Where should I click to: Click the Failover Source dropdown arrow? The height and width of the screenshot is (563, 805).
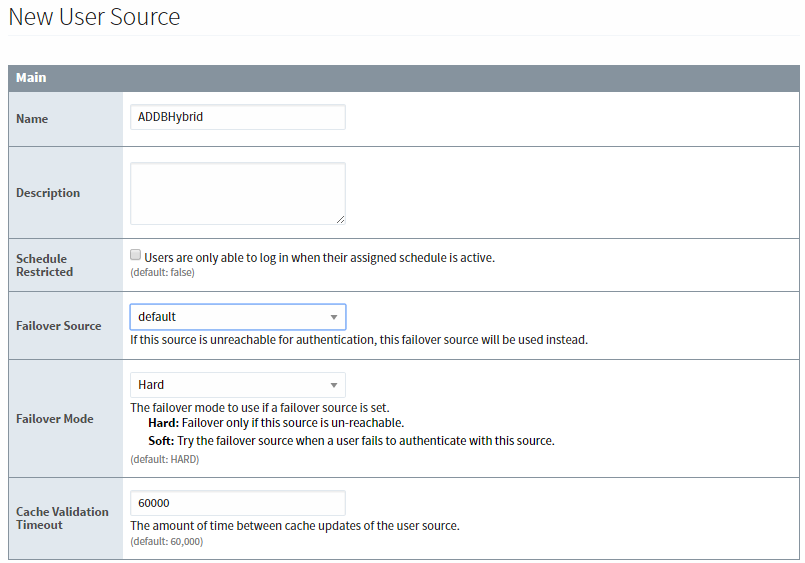[334, 317]
